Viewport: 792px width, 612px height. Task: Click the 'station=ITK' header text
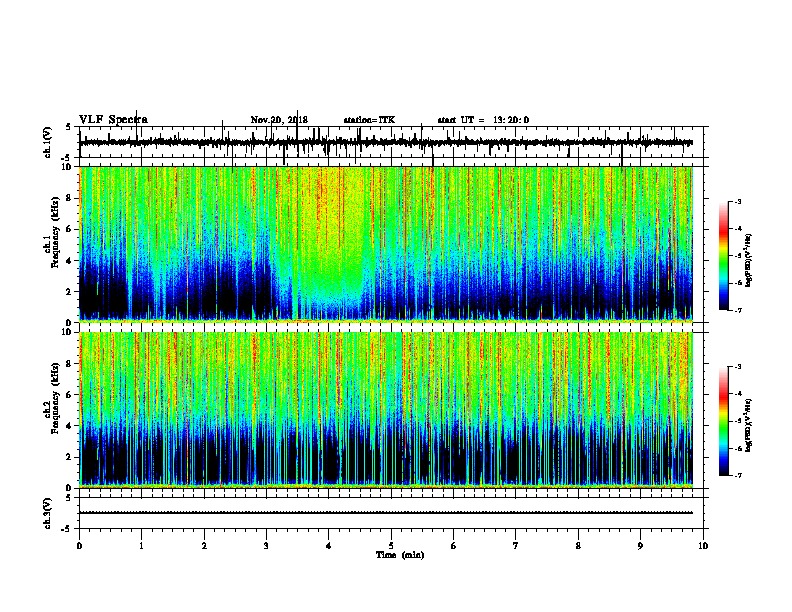point(369,120)
